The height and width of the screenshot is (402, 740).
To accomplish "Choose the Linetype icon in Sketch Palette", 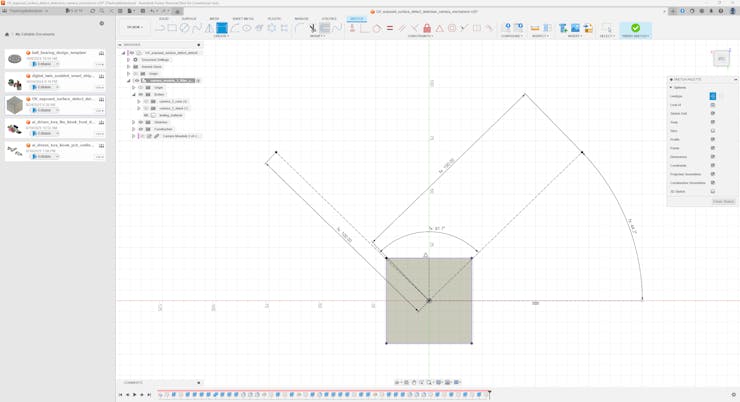I will click(x=712, y=96).
